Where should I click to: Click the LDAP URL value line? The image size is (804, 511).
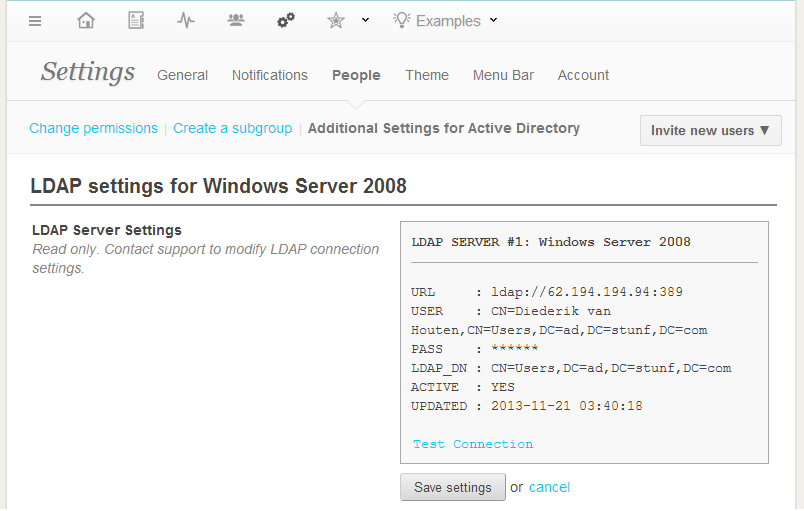pos(547,292)
